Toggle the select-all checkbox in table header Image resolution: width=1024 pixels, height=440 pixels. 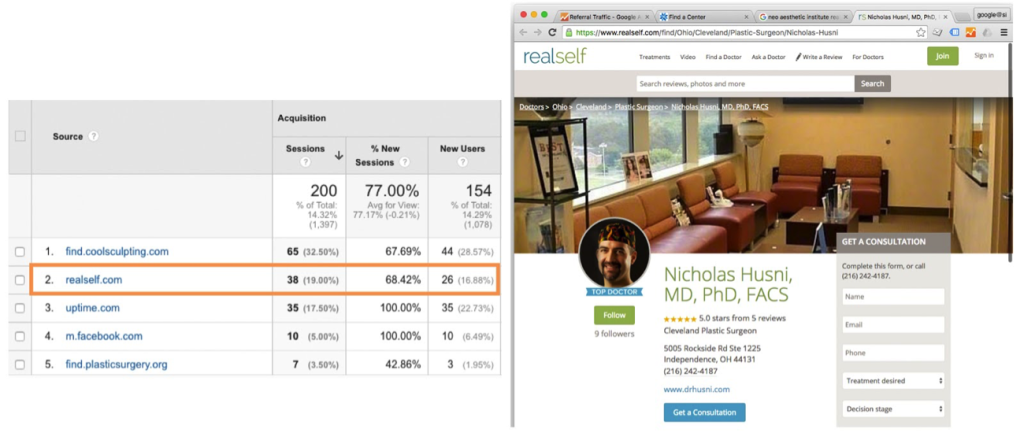click(20, 136)
